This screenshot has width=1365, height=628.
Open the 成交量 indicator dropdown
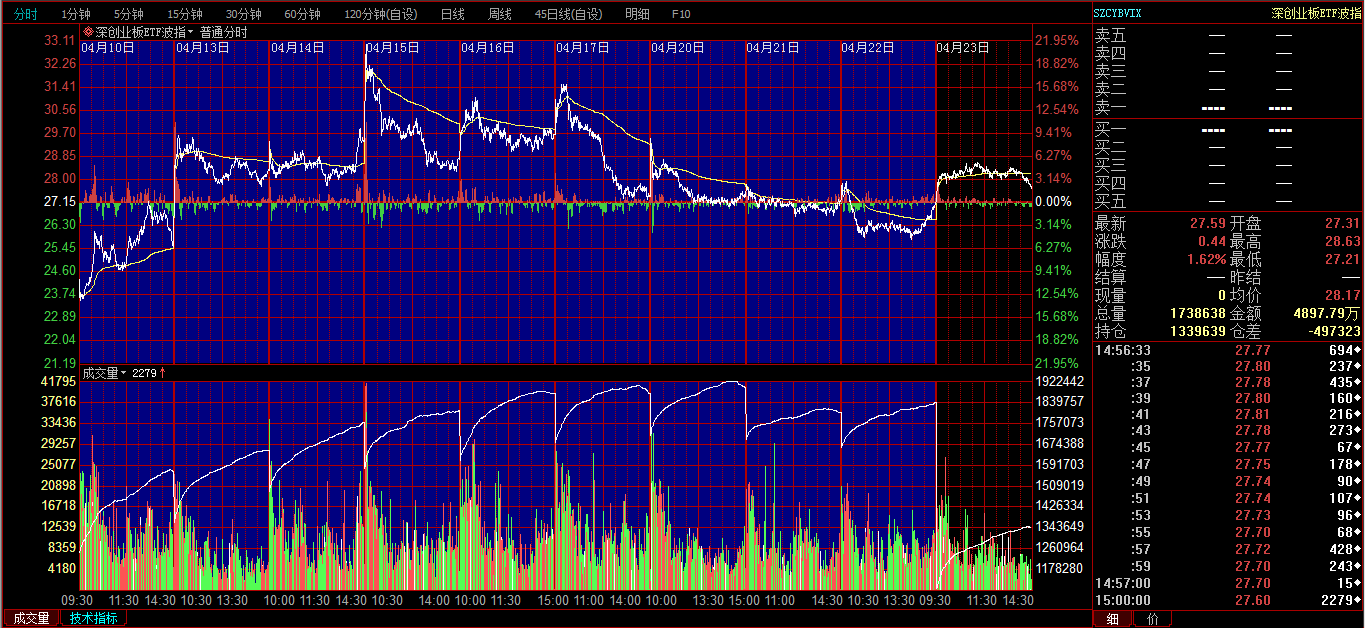[124, 373]
